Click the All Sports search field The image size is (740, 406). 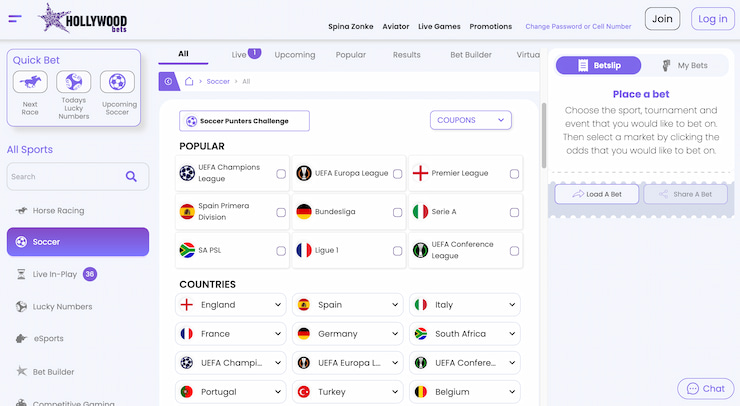78,177
